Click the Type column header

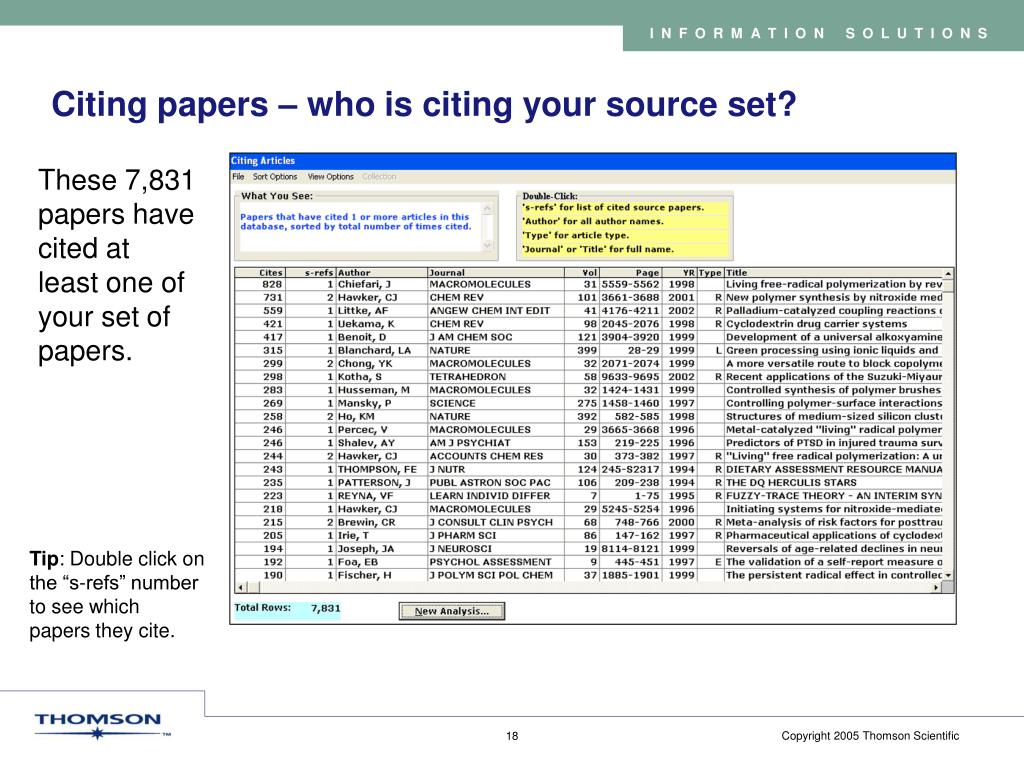tap(710, 272)
